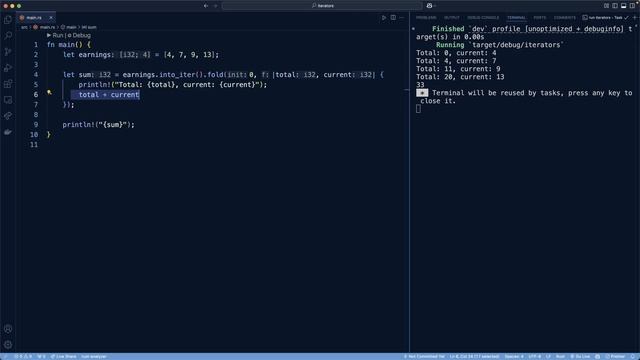Open the Copilot dropdown chevron

point(435,6)
